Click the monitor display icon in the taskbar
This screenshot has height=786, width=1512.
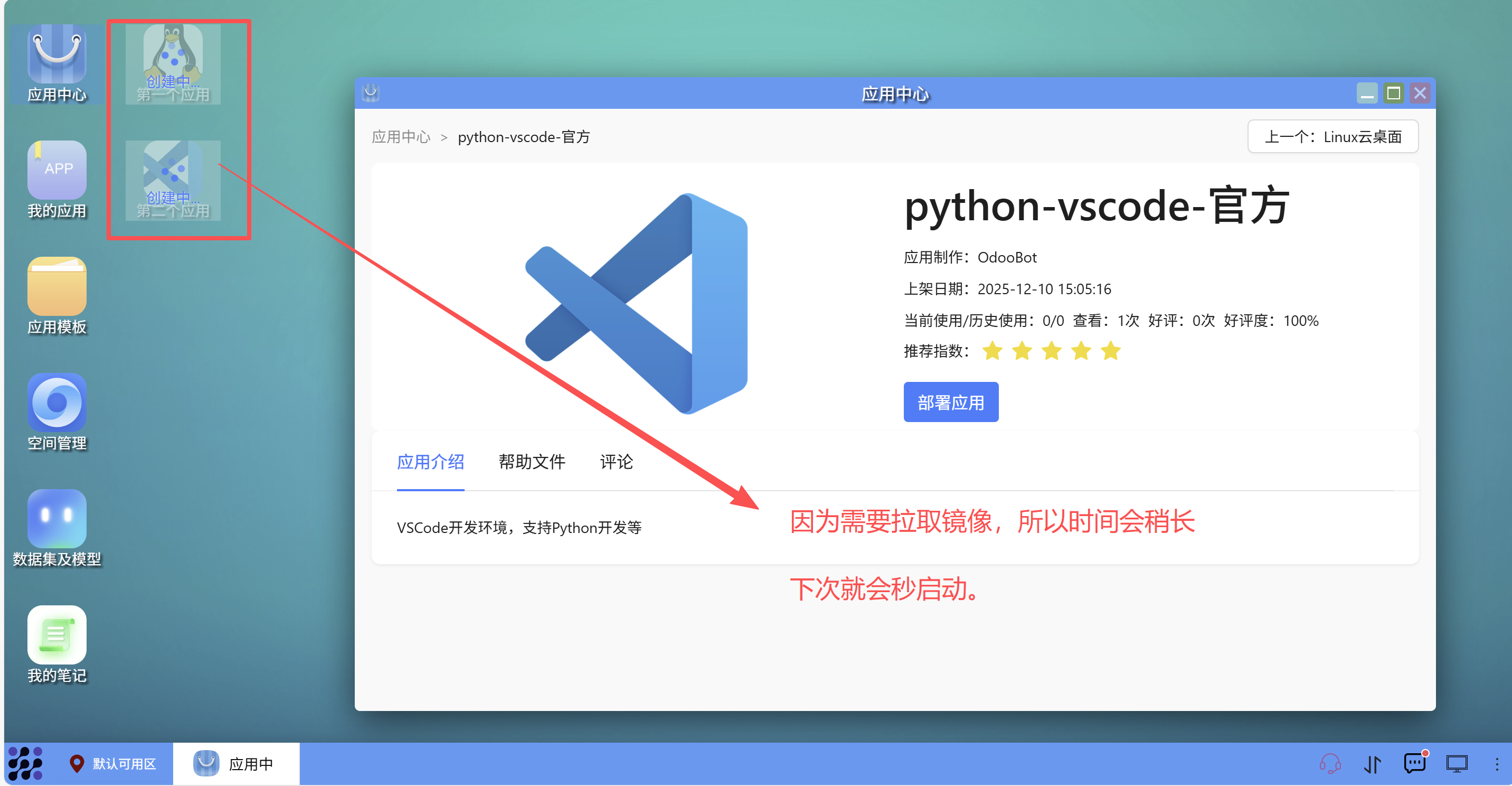(1456, 763)
